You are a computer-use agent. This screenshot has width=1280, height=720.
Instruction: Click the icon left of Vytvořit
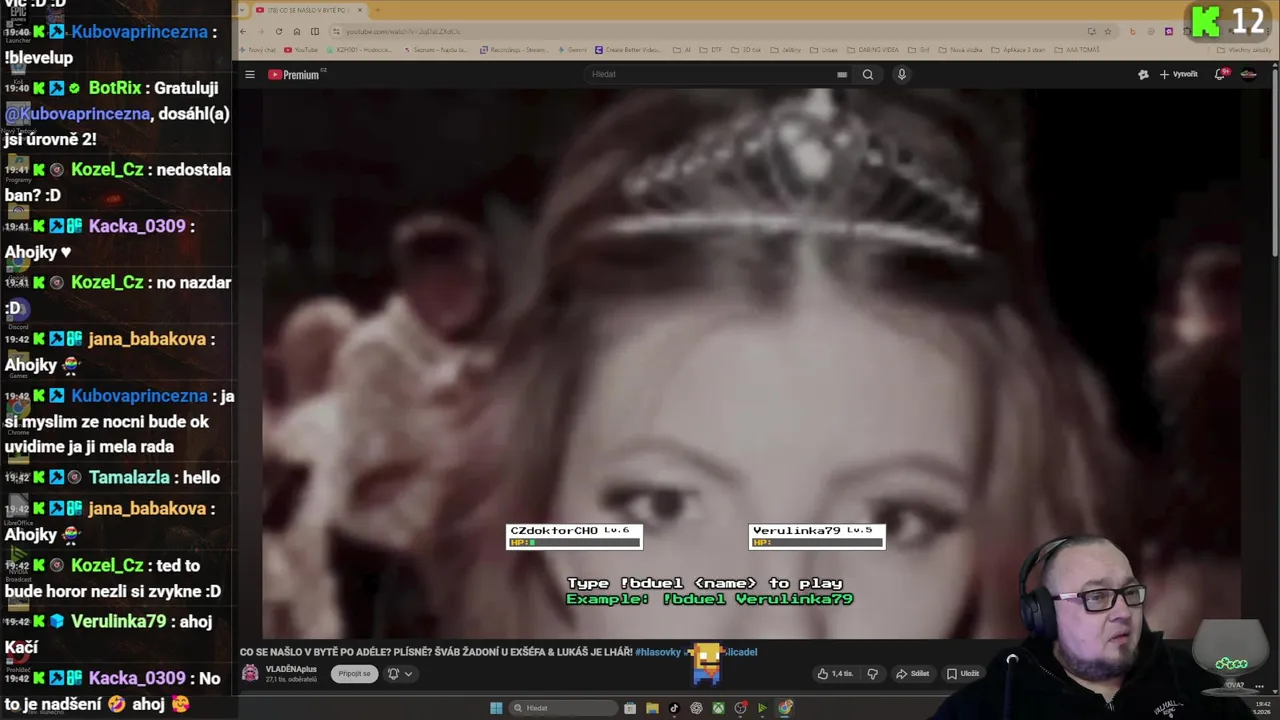pyautogui.click(x=1143, y=74)
